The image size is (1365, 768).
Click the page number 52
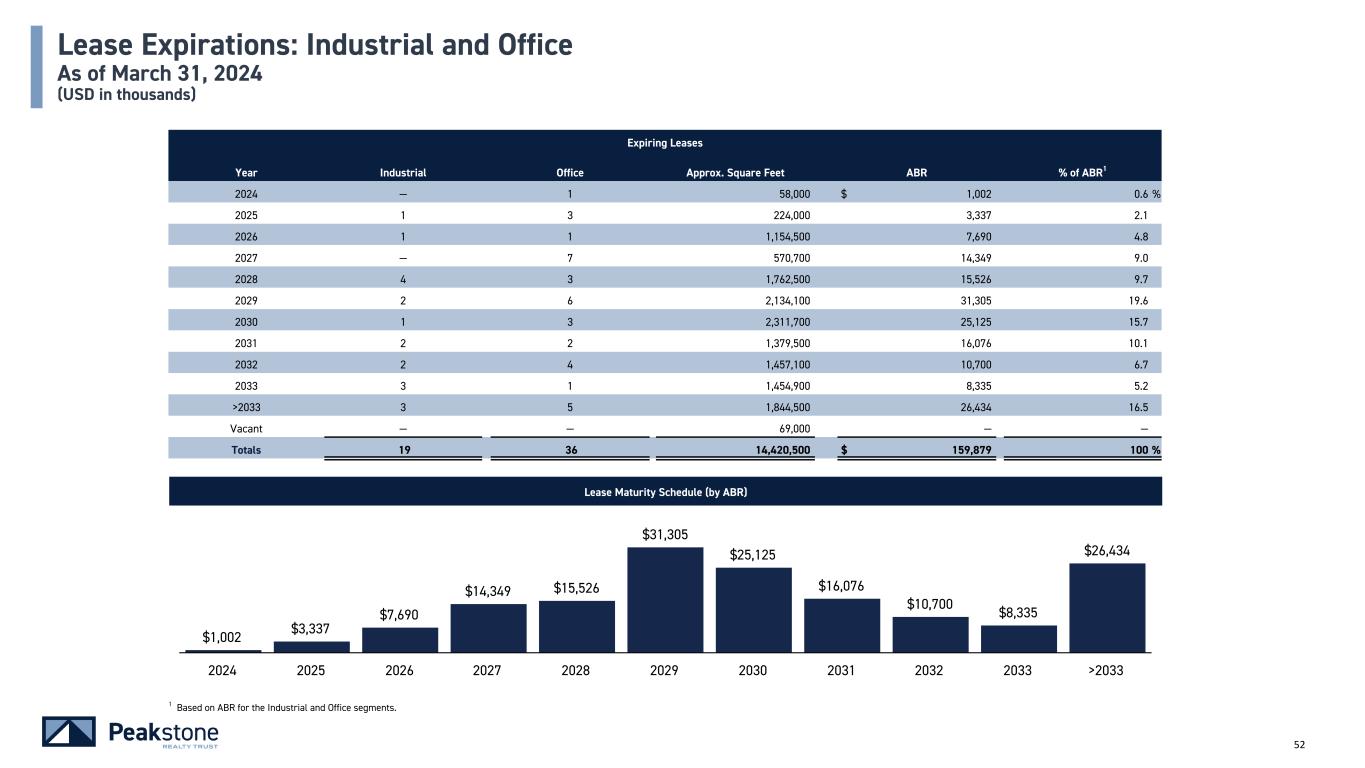pyautogui.click(x=1299, y=745)
